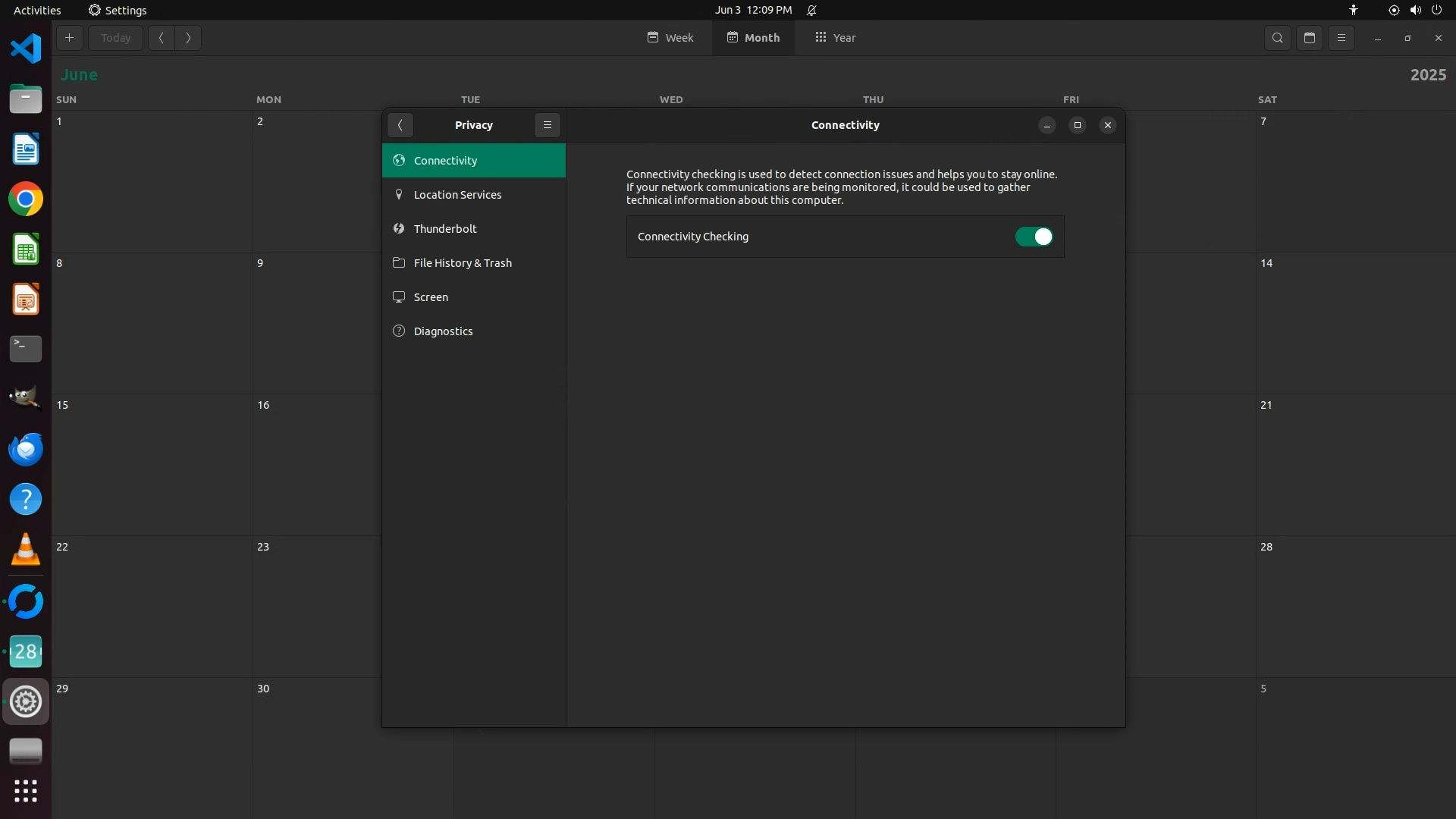The width and height of the screenshot is (1456, 819).
Task: Select the Thunderbolt section
Action: 445,229
